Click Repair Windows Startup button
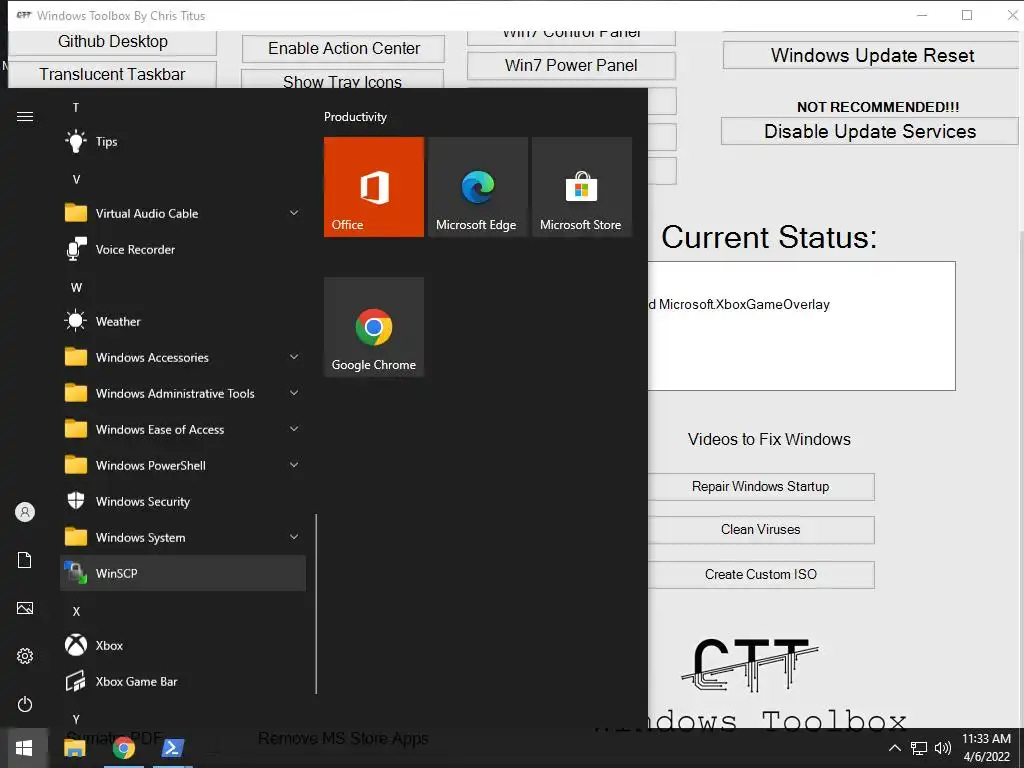The image size is (1024, 768). pos(761,487)
